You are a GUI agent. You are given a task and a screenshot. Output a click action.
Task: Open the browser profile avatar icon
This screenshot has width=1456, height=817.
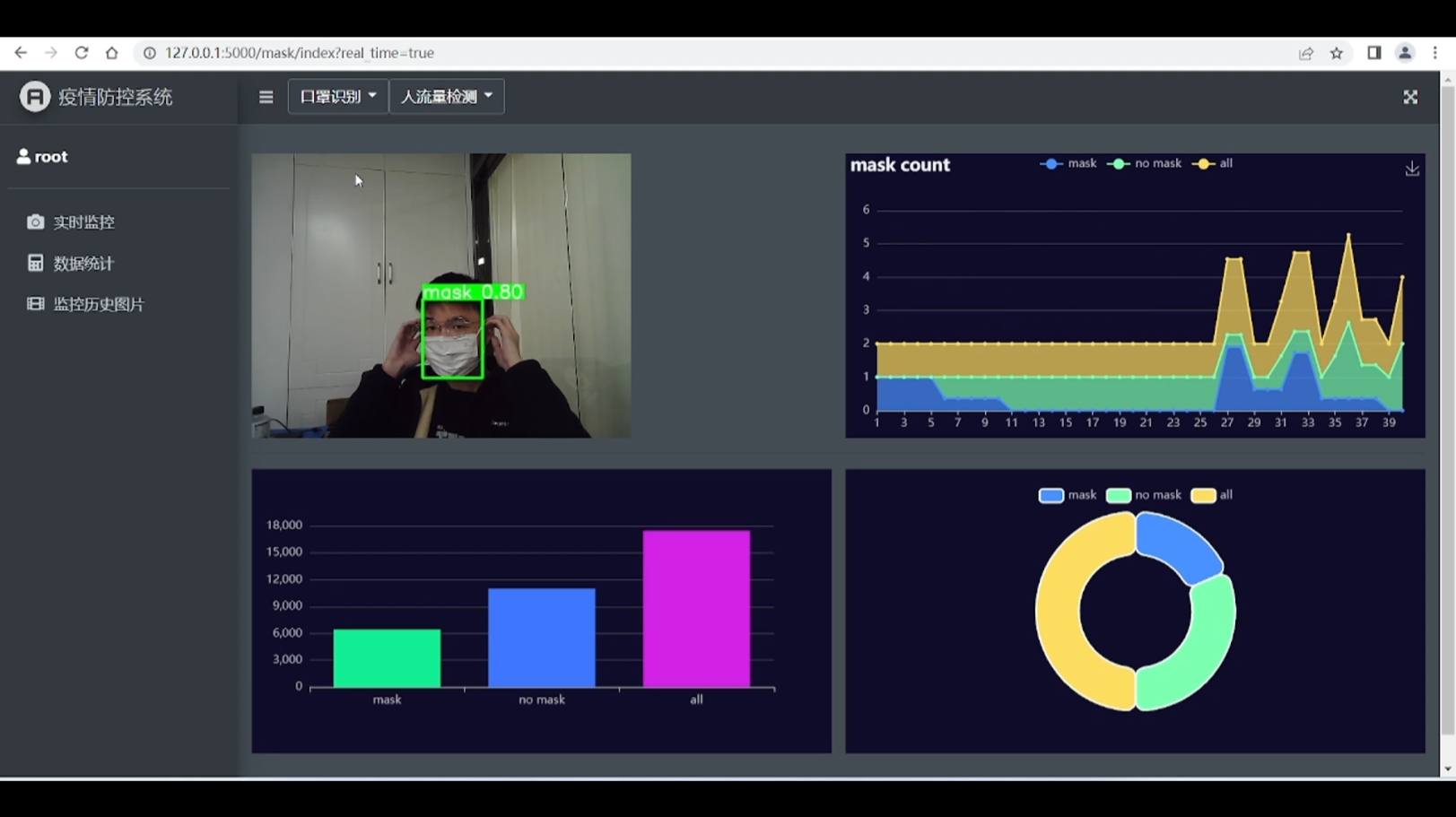point(1405,53)
